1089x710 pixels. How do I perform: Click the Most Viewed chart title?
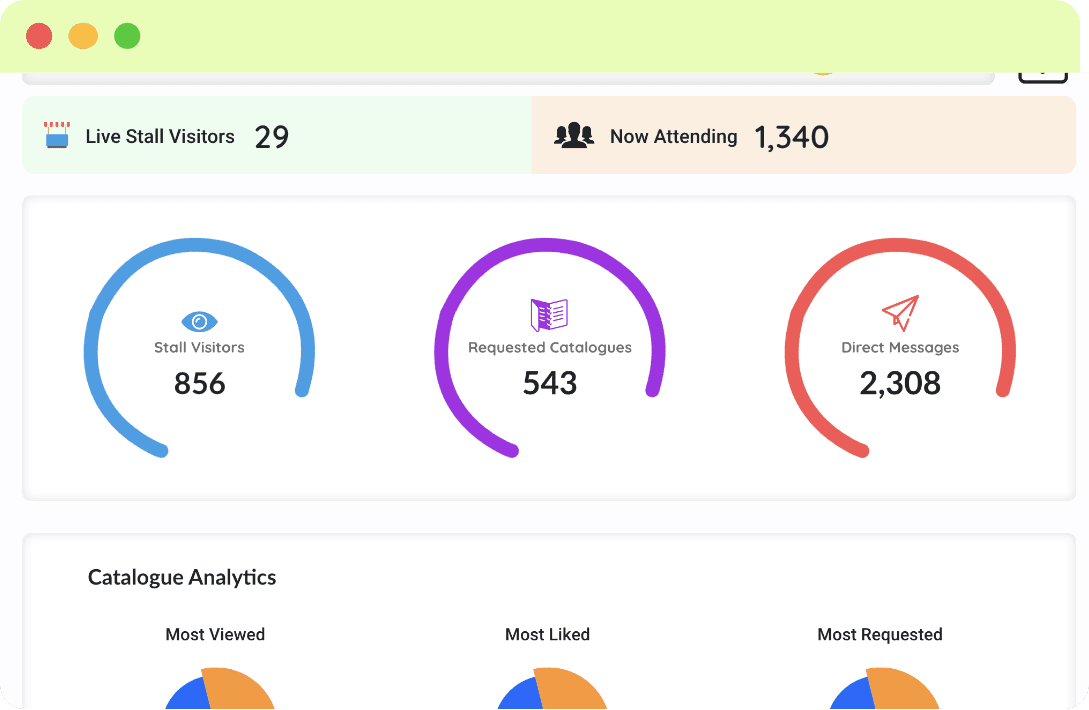(215, 634)
